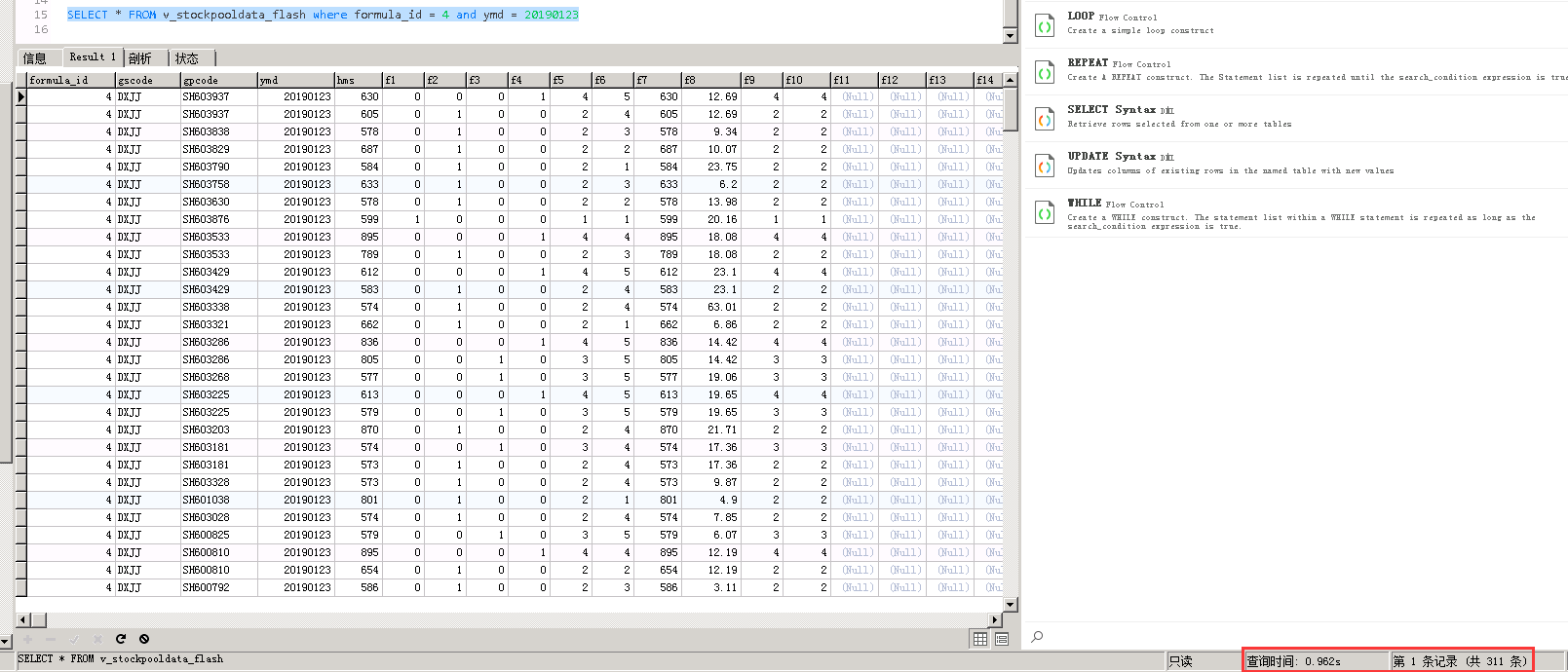
Task: Select the REPEAT Flow Control snippet title
Action: (x=1119, y=63)
